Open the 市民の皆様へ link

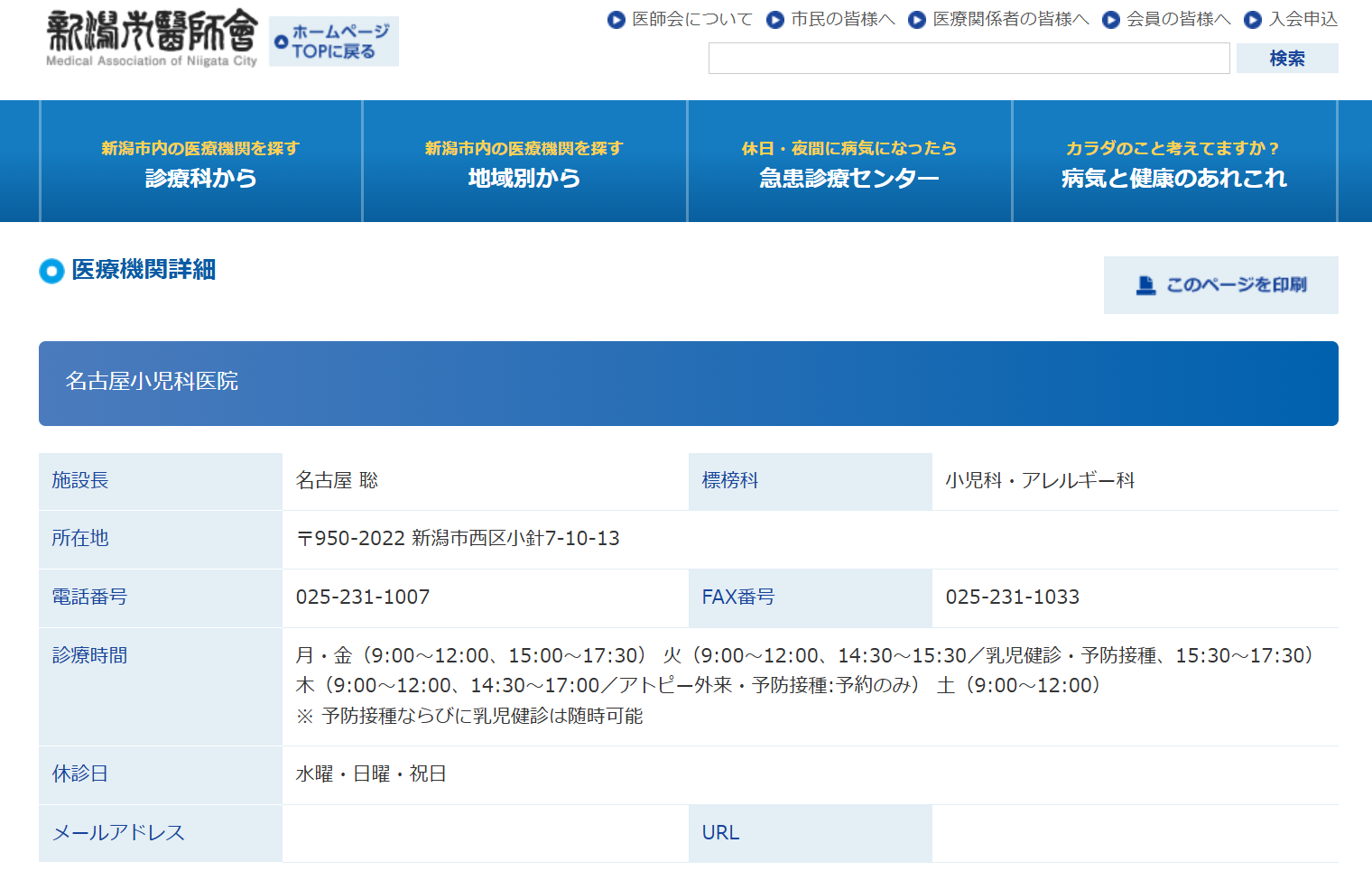(x=843, y=19)
